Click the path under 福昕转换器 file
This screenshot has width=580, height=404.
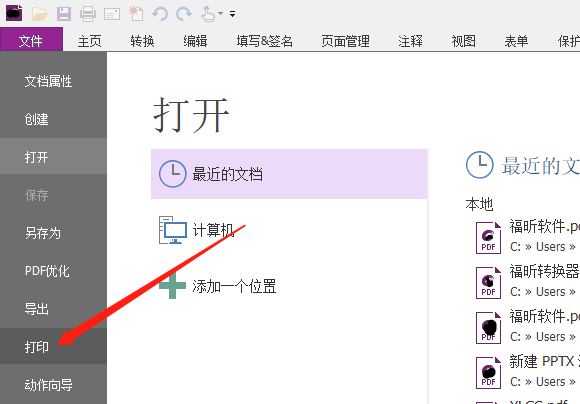pos(543,292)
